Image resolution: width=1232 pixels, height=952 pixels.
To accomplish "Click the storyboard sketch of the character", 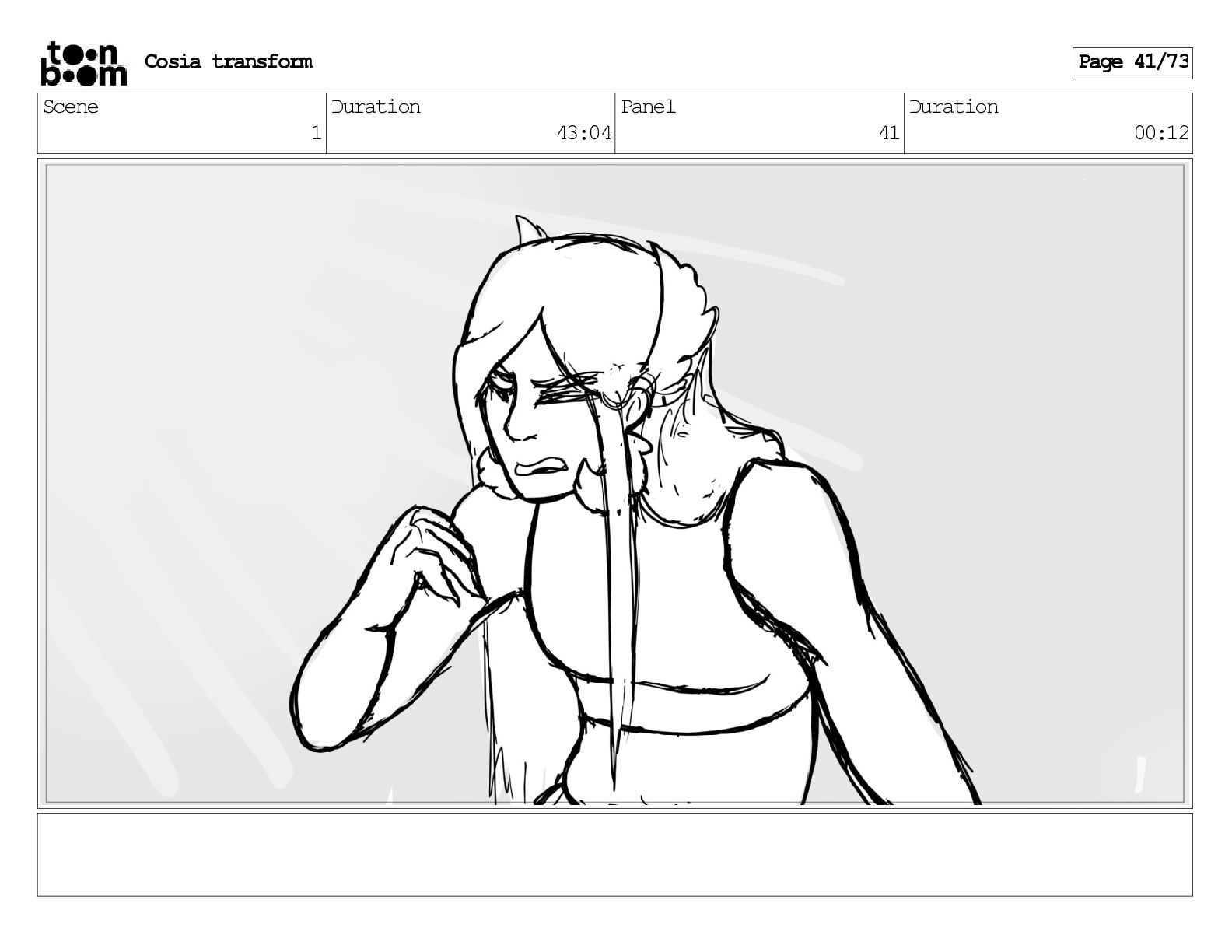I will point(614,483).
